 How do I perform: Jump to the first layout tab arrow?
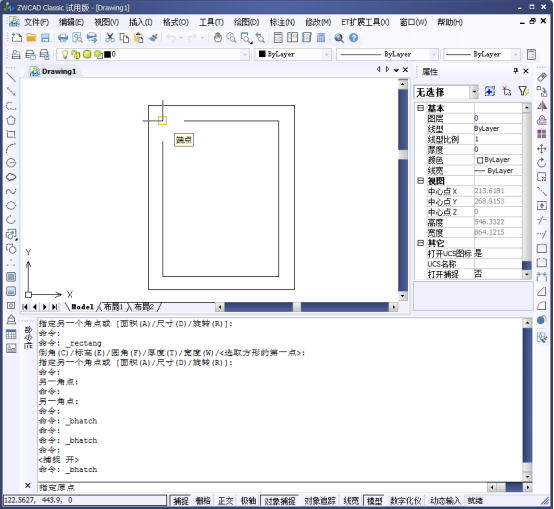(x=25, y=307)
